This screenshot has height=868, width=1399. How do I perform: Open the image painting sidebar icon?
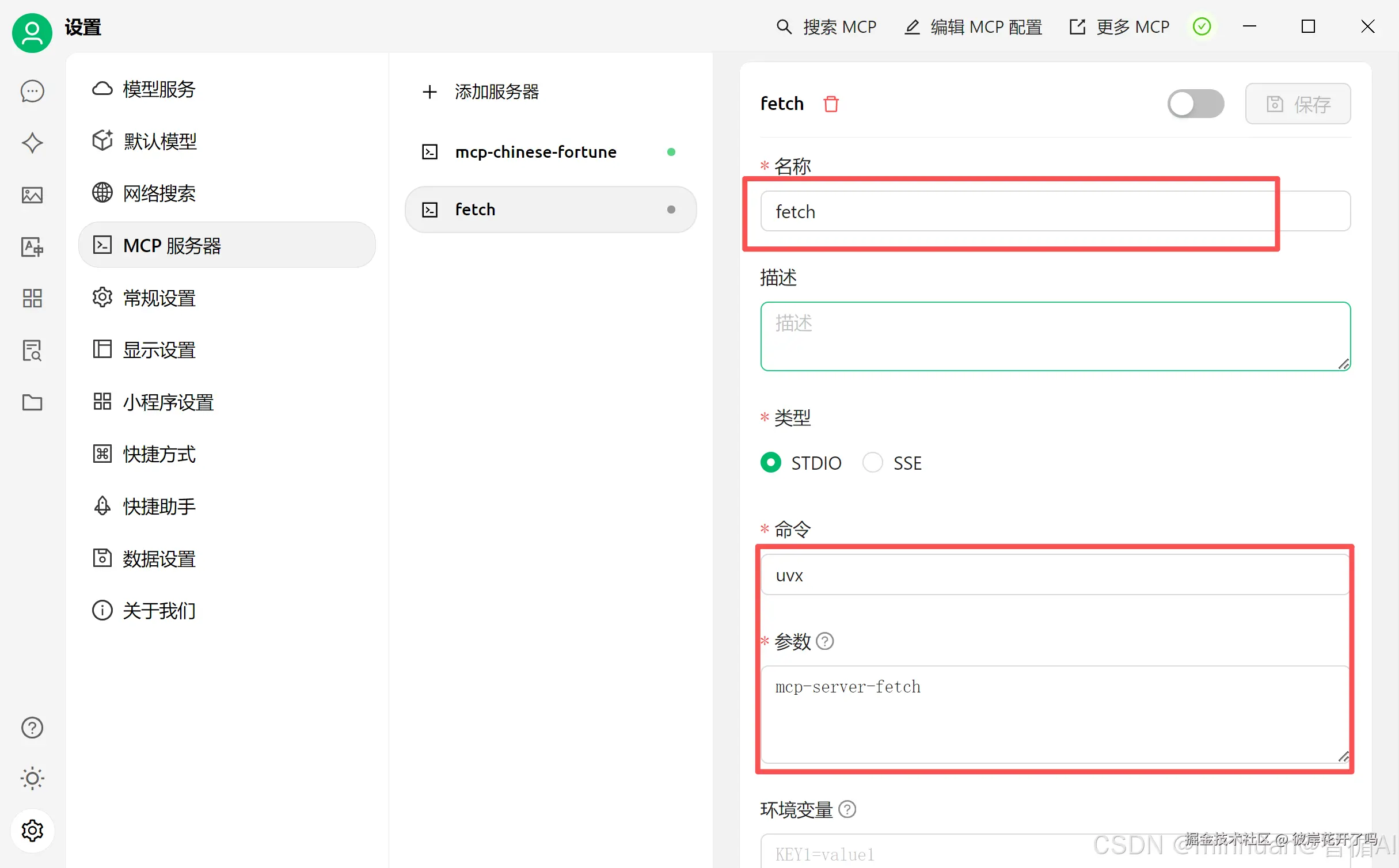tap(32, 195)
